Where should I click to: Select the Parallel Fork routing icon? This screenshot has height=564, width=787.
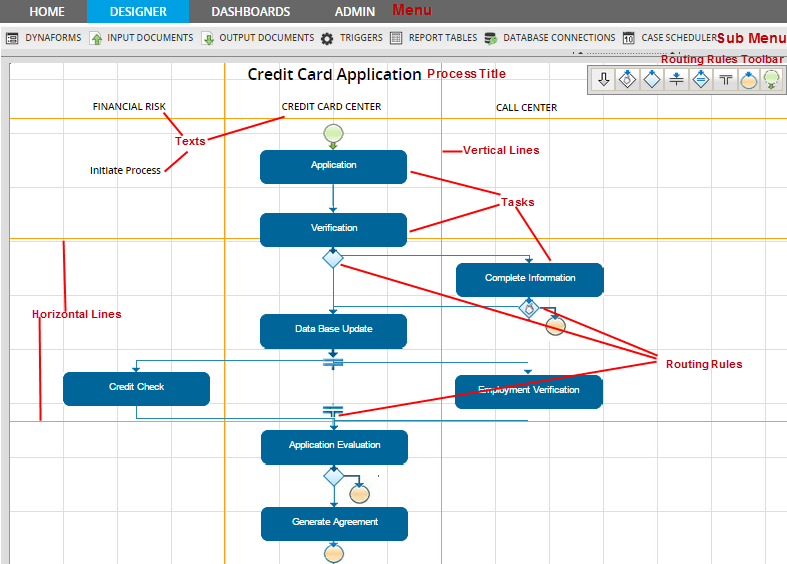click(677, 80)
